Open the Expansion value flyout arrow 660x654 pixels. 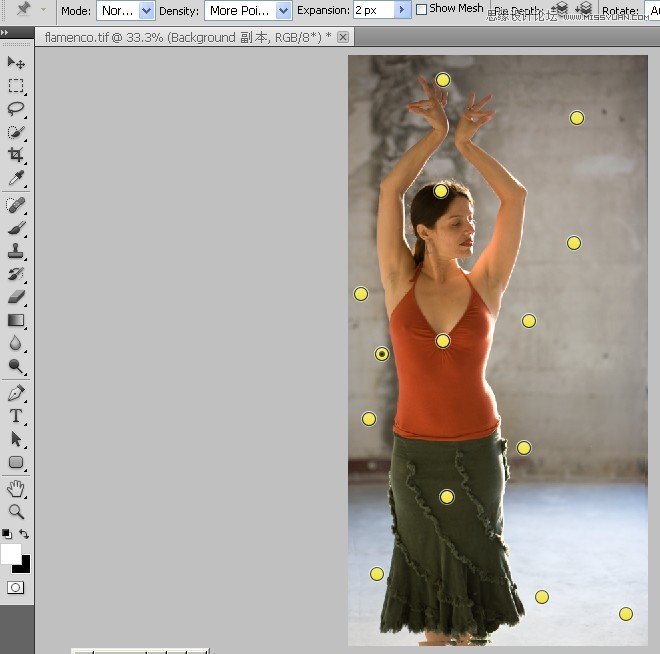pos(402,9)
